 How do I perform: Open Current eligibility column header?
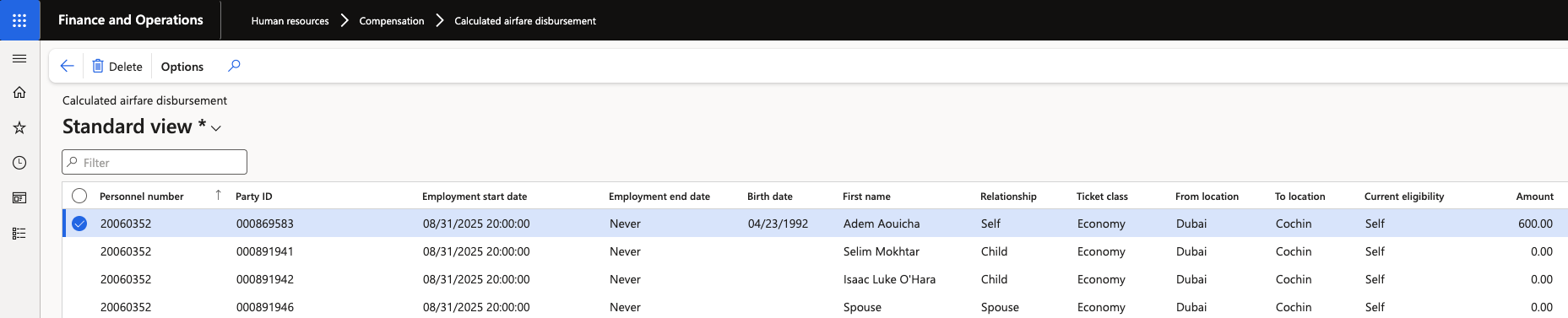[1404, 197]
